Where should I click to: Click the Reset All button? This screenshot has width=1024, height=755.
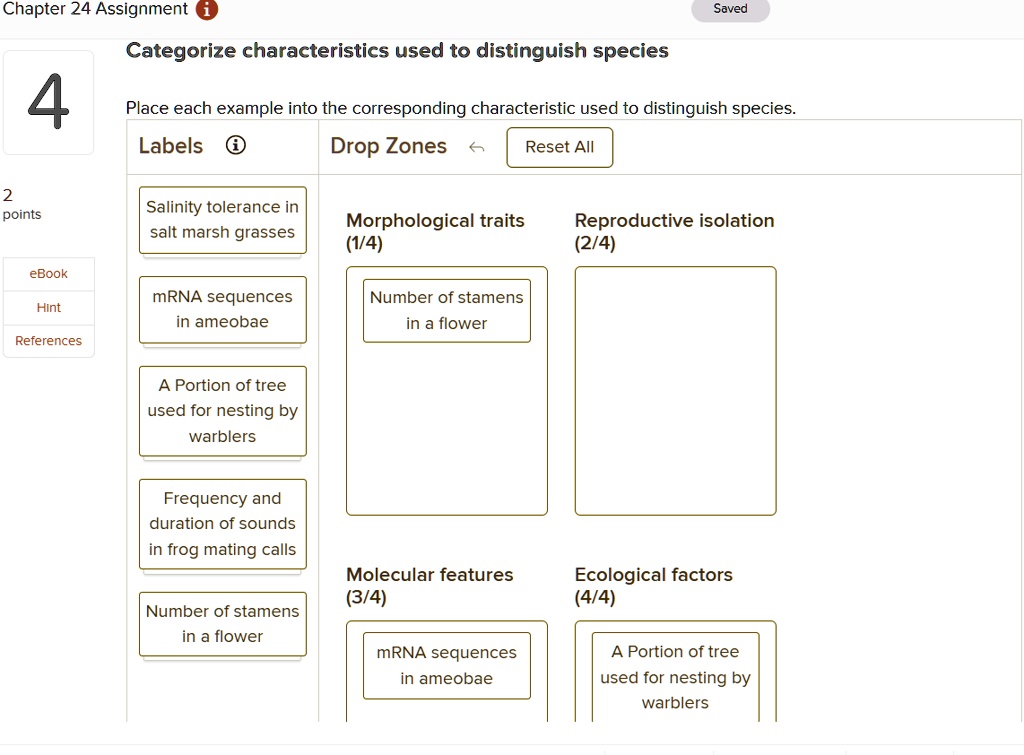559,147
